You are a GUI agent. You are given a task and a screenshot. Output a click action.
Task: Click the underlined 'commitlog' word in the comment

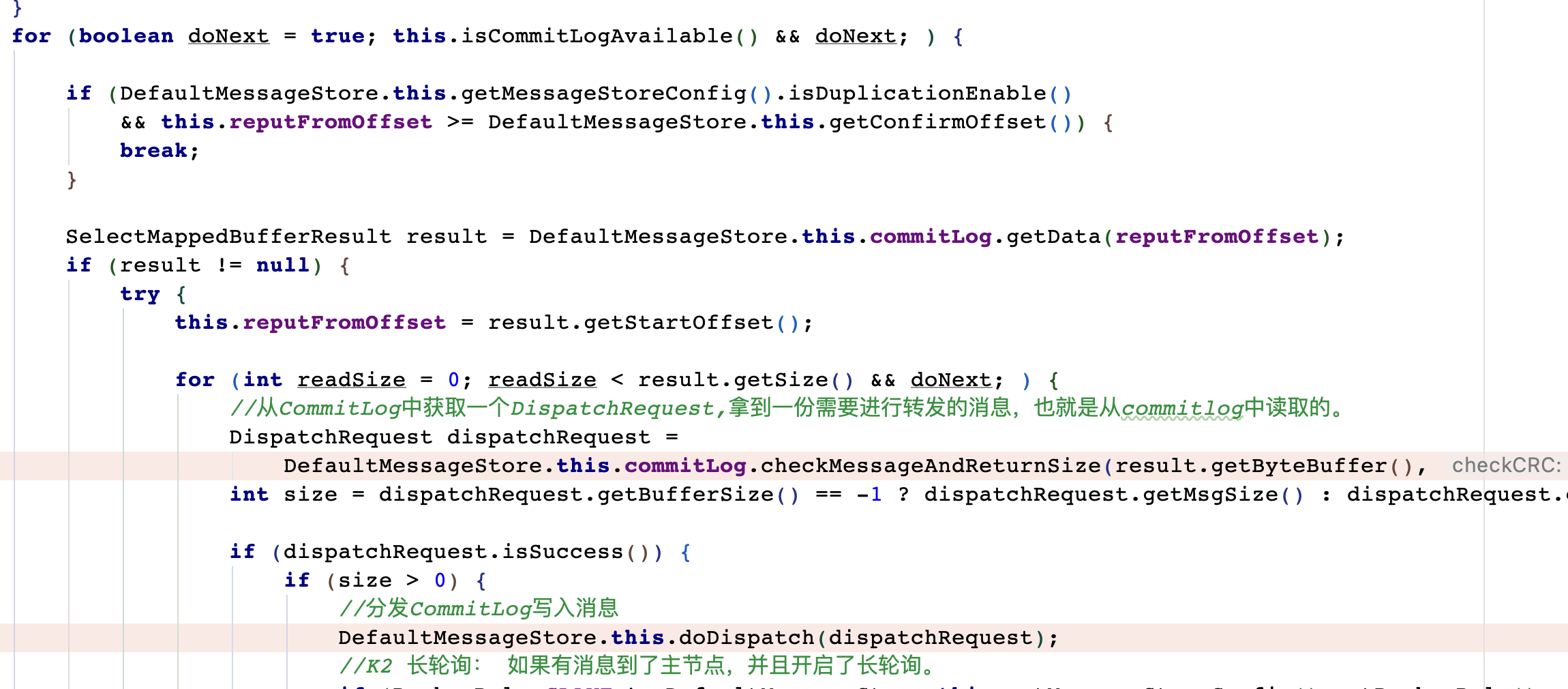point(1183,409)
